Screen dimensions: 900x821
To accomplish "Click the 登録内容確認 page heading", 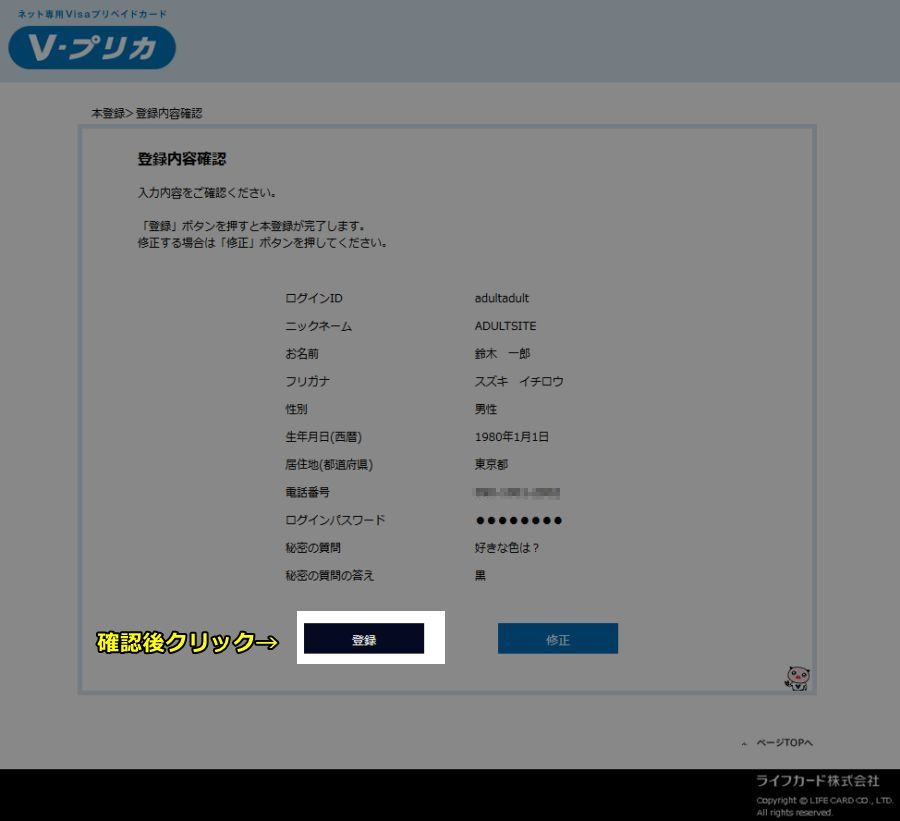I will coord(181,159).
